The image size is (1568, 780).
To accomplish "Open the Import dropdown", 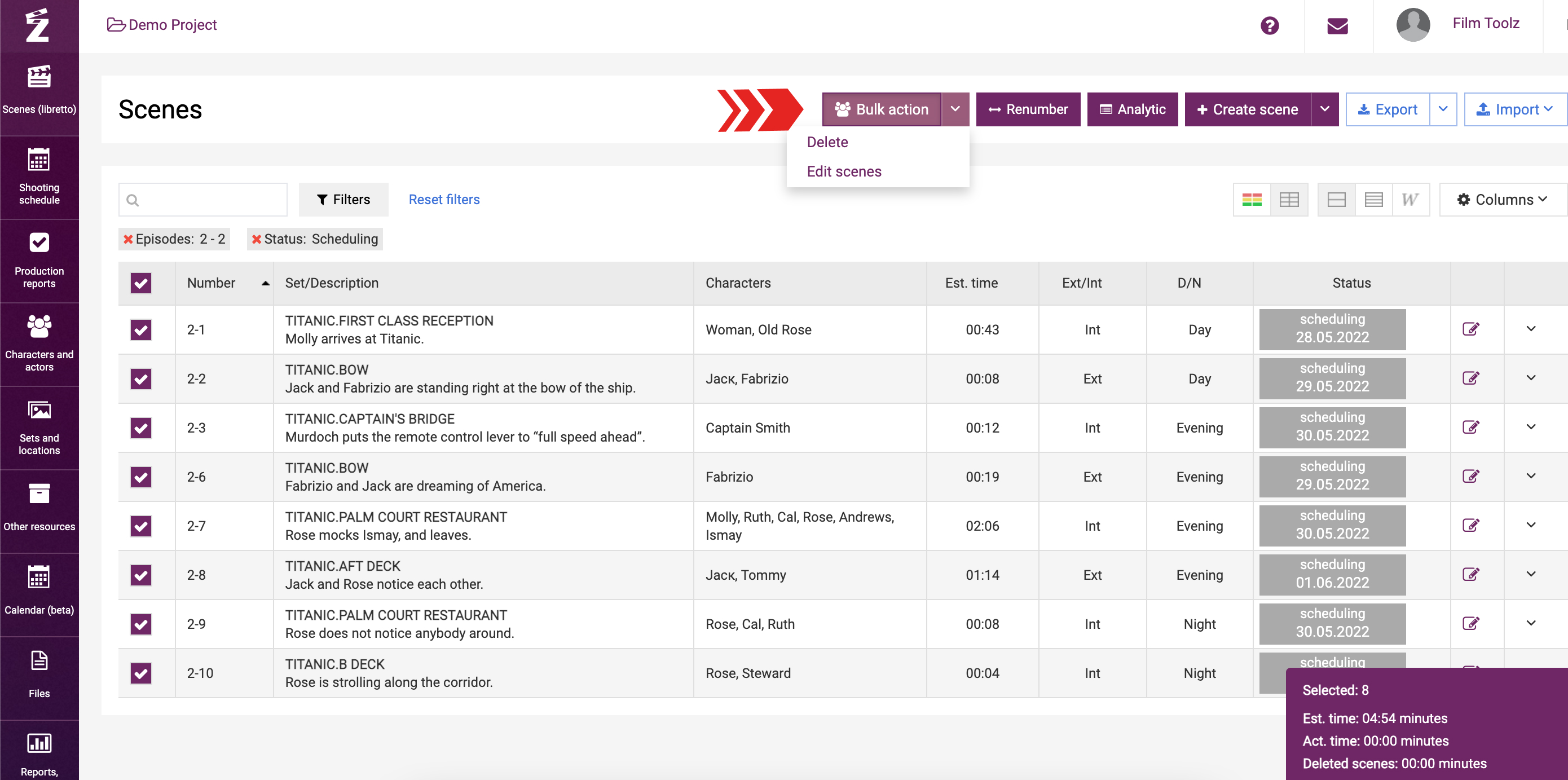I will (x=1516, y=109).
